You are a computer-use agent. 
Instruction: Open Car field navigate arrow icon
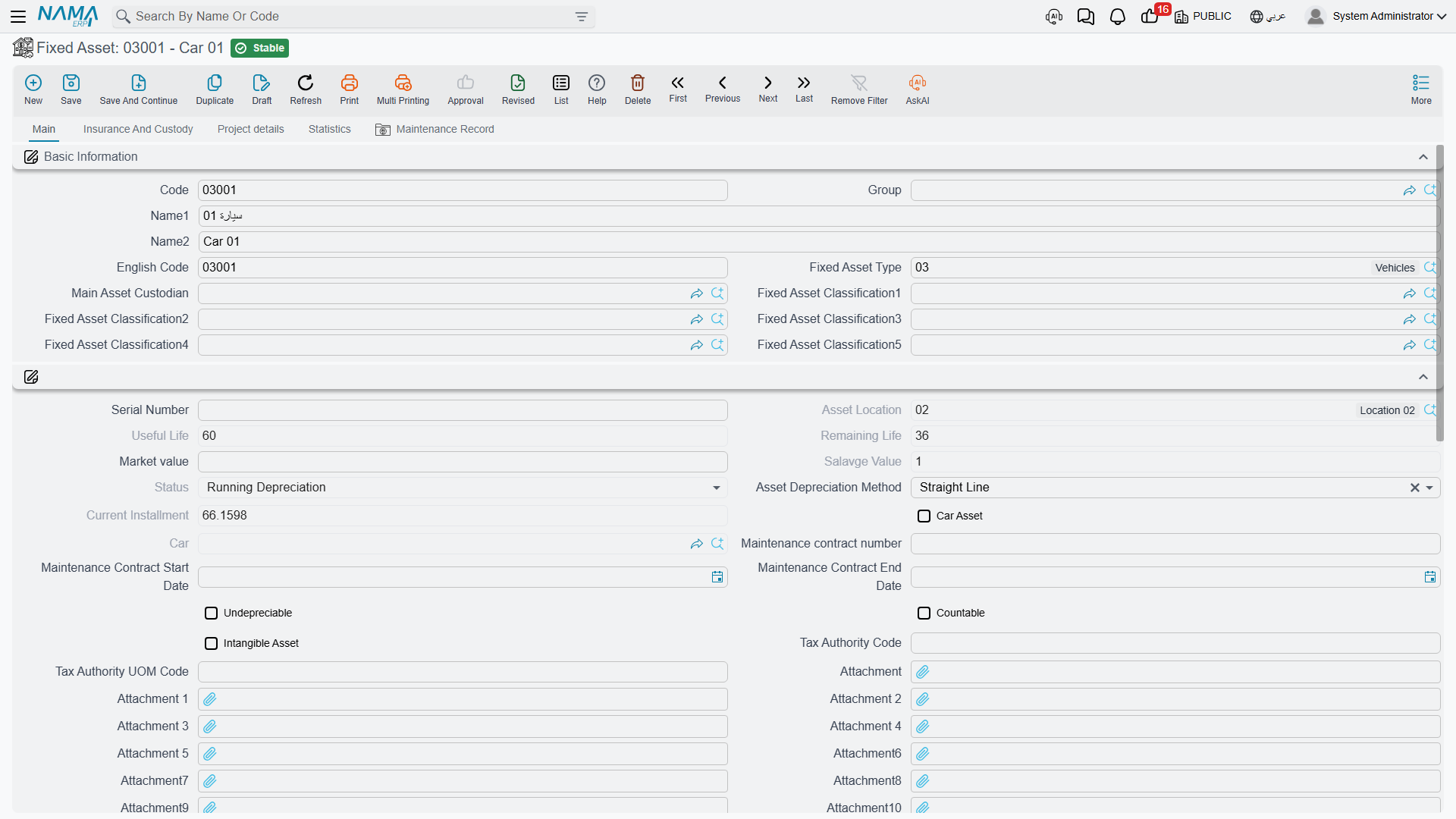click(x=696, y=544)
